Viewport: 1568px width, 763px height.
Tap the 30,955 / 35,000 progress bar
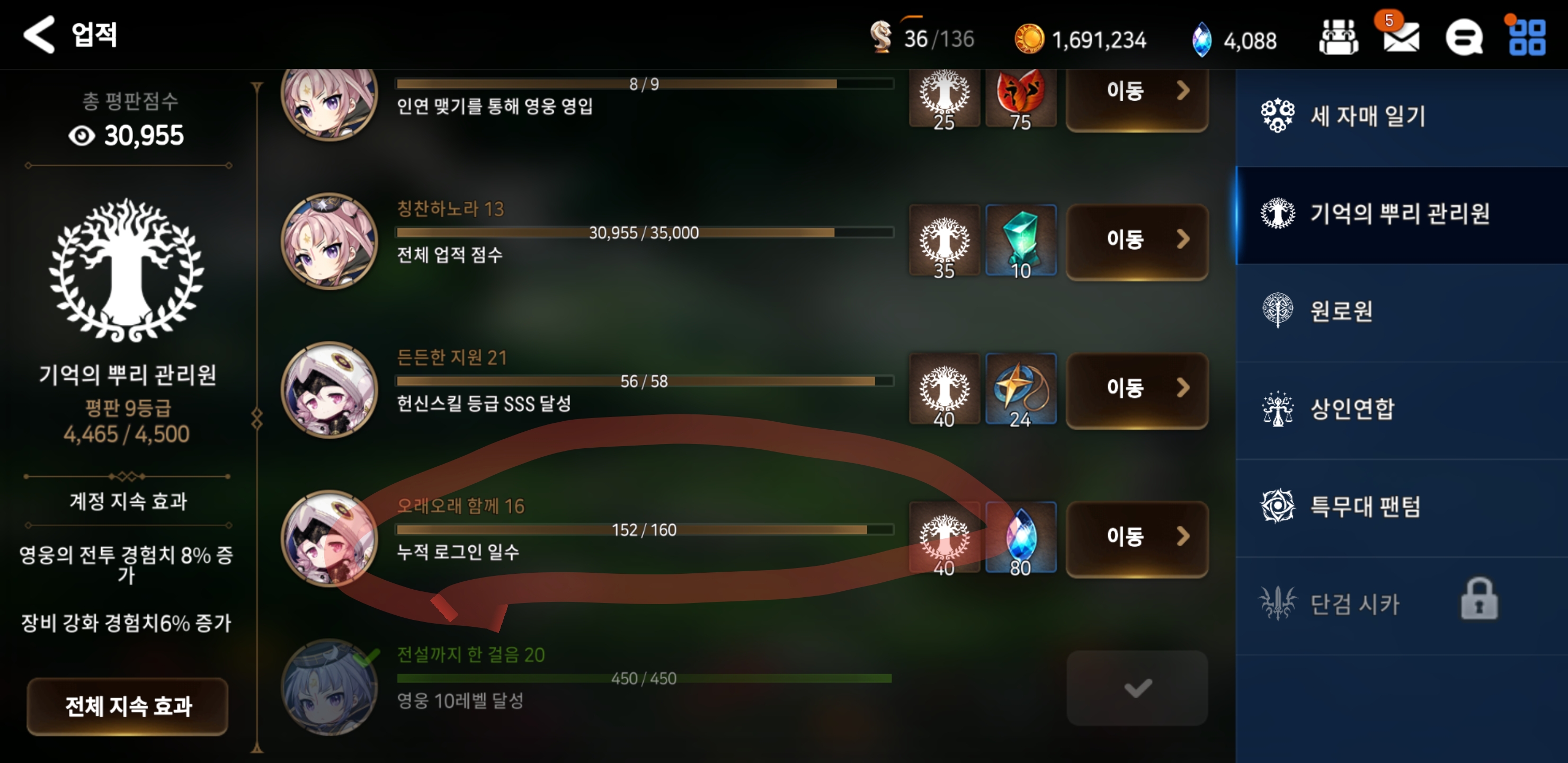coord(644,233)
